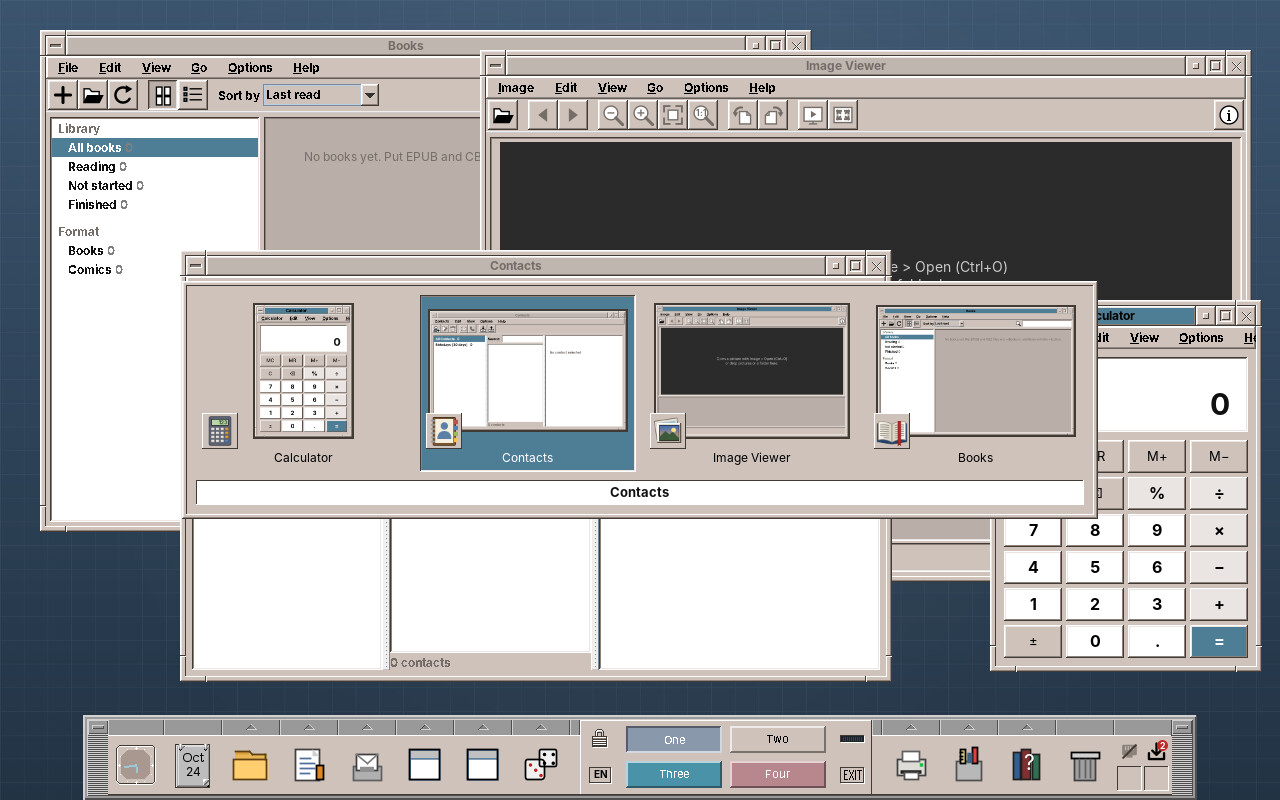Go to the previous image in Image Viewer
1280x800 pixels.
[543, 115]
